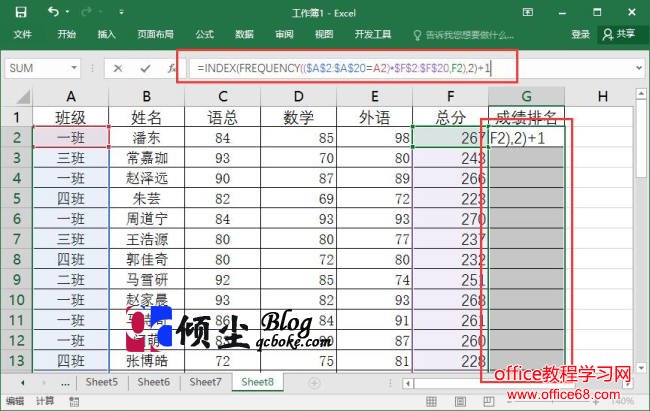
Task: Open Ribbon Display Options icon
Action: click(528, 12)
